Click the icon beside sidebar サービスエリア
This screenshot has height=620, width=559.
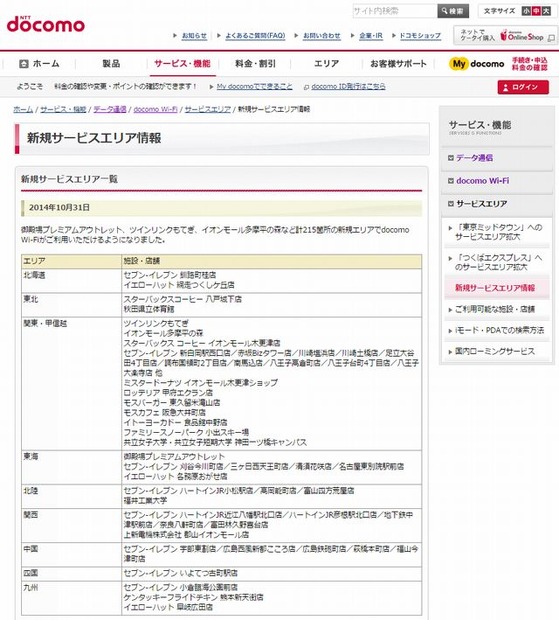point(450,204)
